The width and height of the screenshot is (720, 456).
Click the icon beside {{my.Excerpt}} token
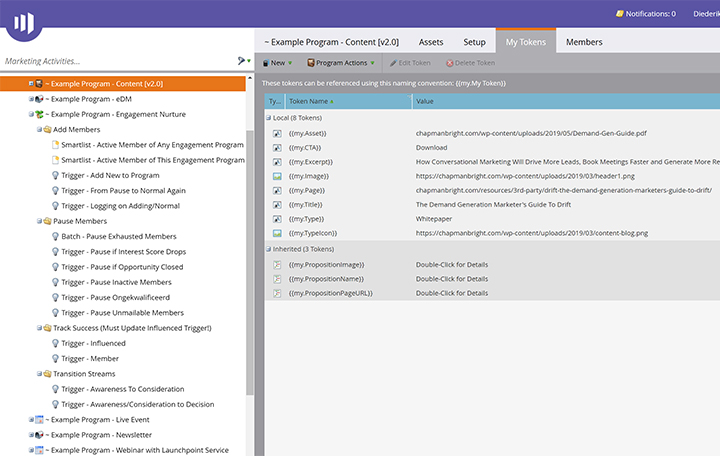click(277, 162)
